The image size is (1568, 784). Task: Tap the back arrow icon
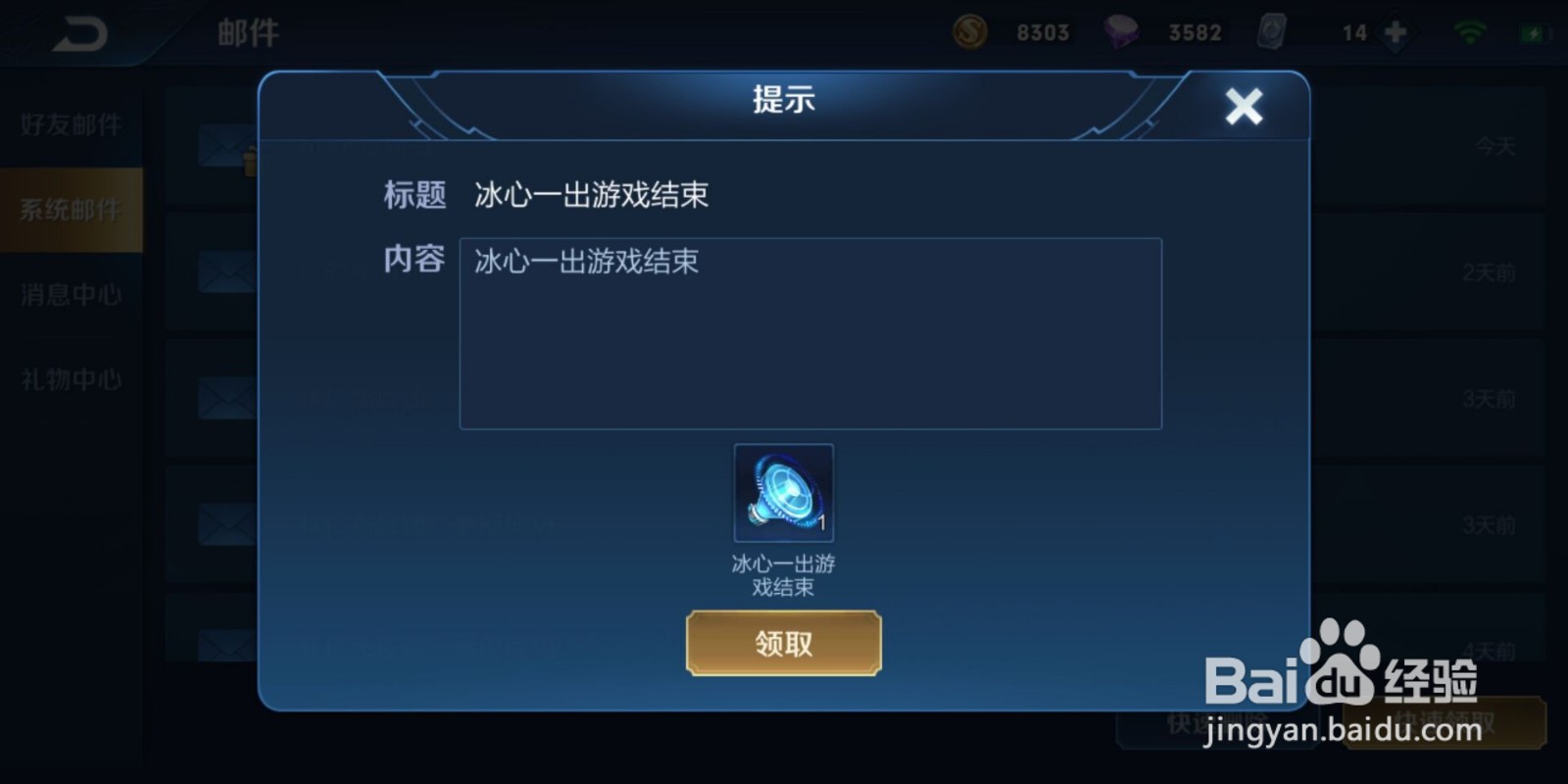click(x=79, y=35)
